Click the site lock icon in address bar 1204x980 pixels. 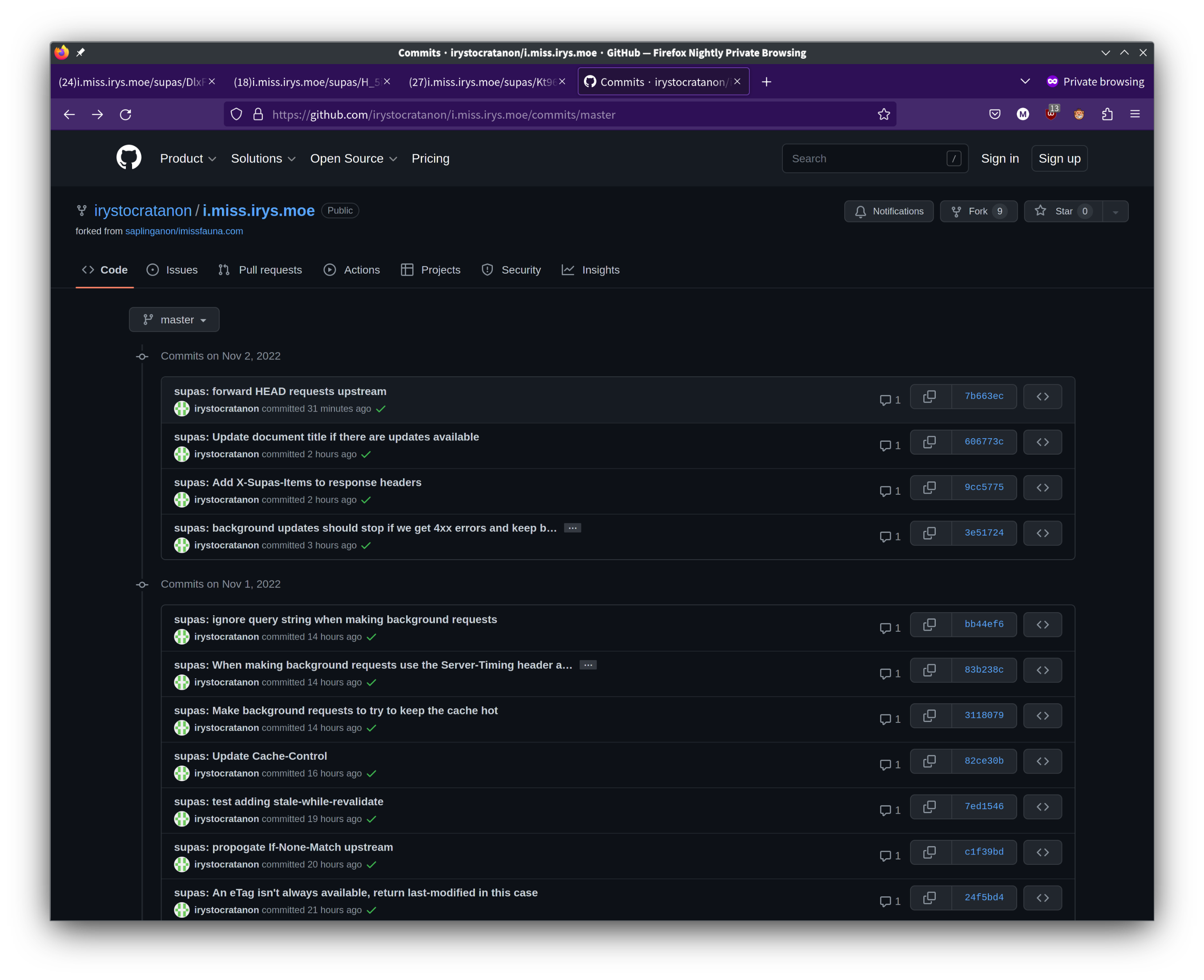point(258,115)
